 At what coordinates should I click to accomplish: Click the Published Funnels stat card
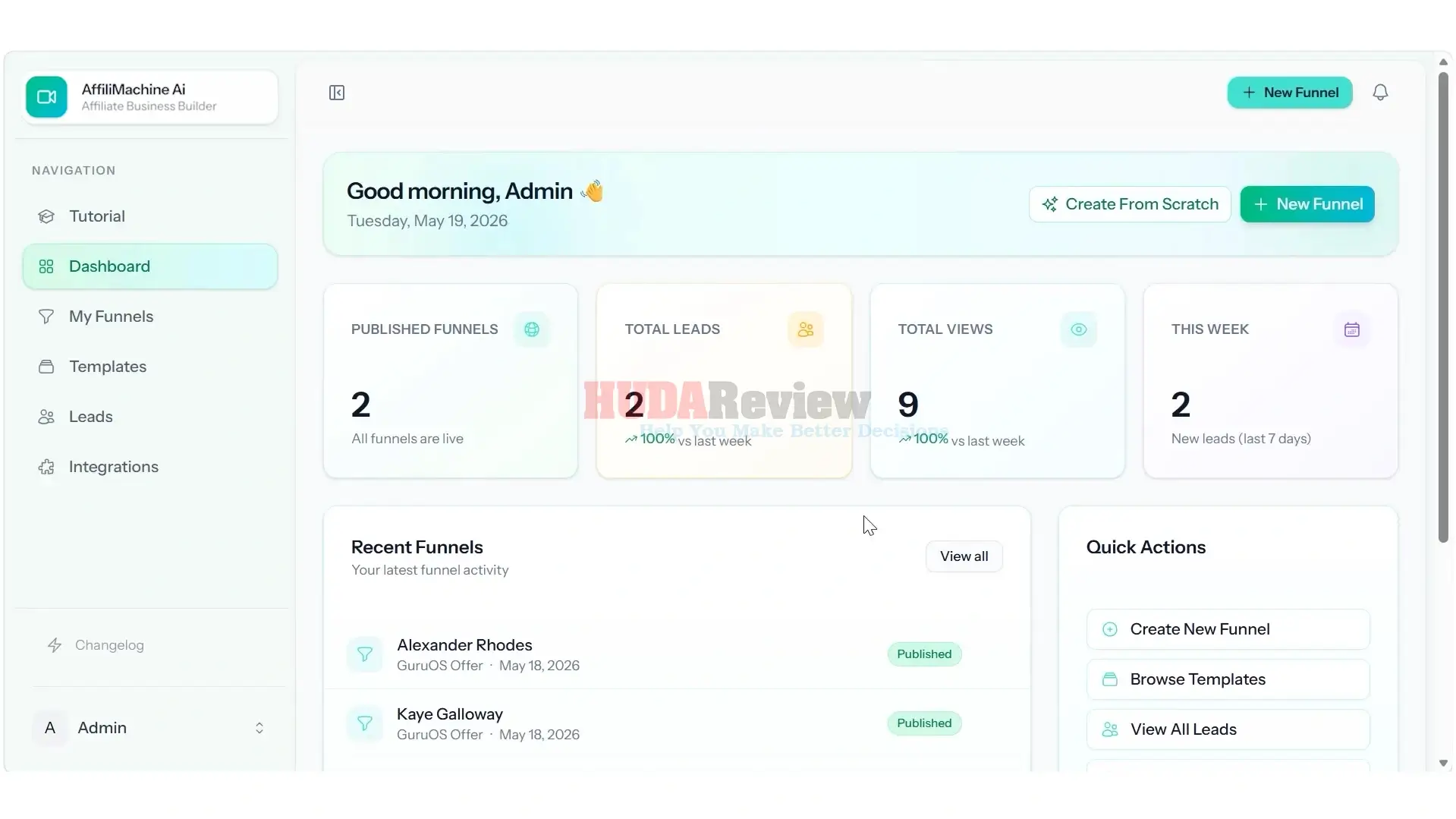(x=451, y=381)
